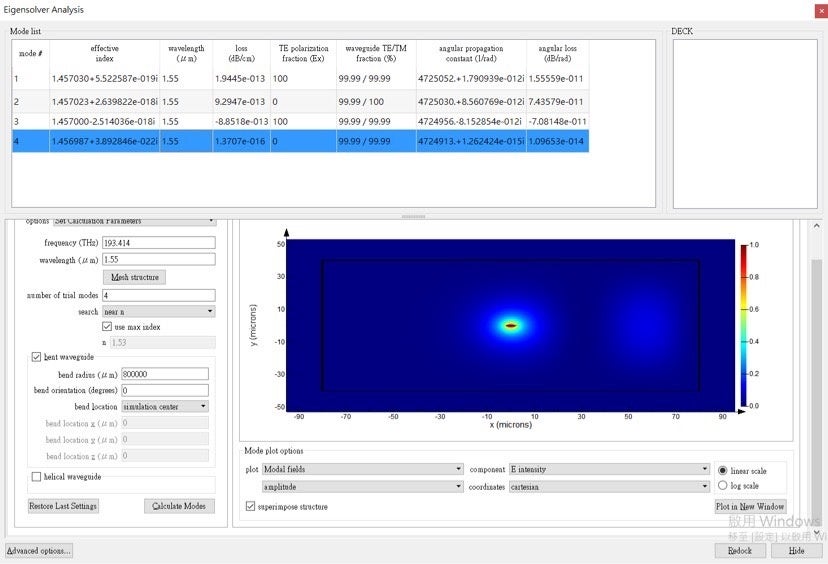Expand the coordinates cartesian dropdown
The image size is (828, 564).
click(x=608, y=487)
